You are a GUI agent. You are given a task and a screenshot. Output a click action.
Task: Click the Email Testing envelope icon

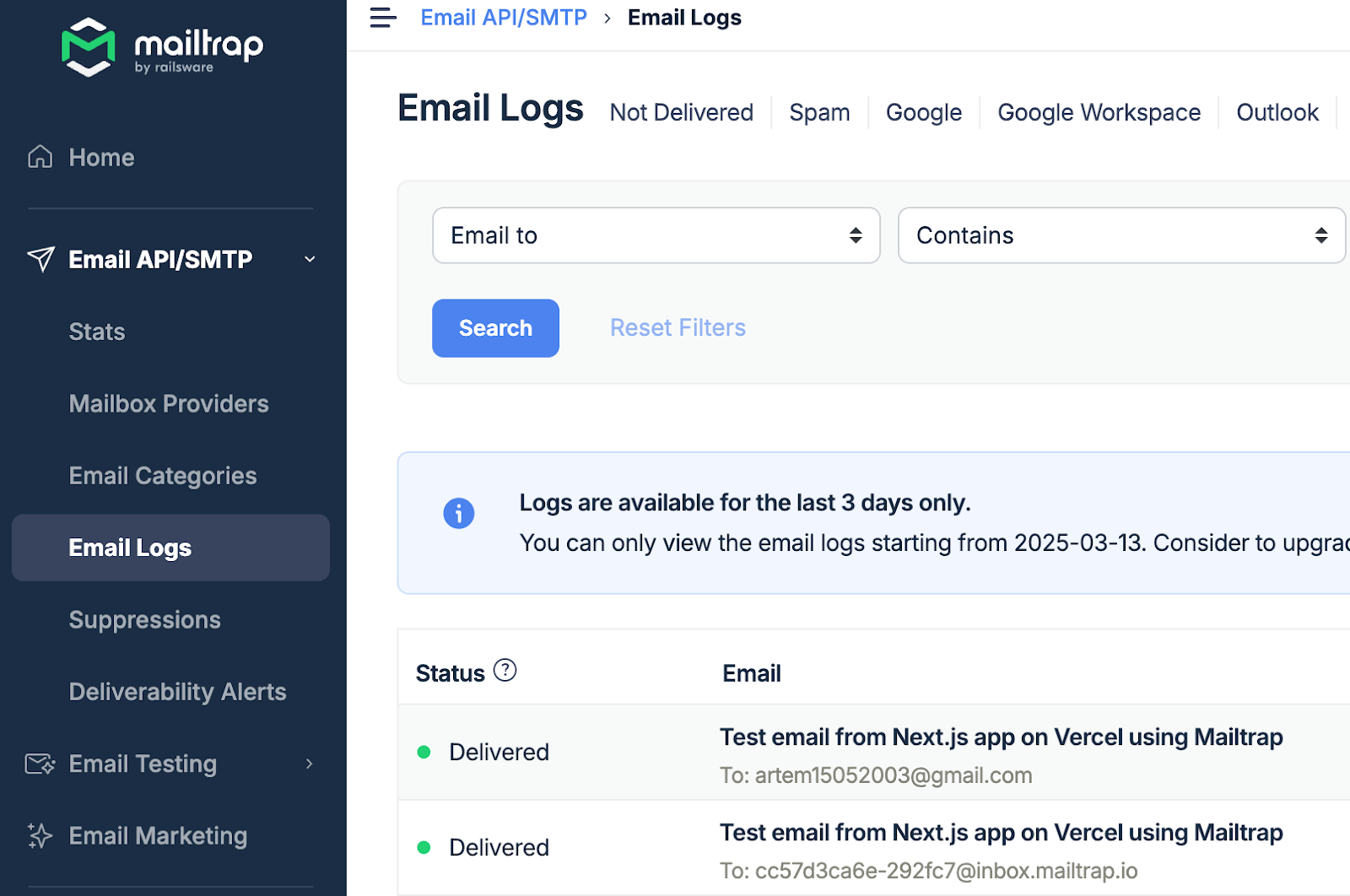[40, 764]
